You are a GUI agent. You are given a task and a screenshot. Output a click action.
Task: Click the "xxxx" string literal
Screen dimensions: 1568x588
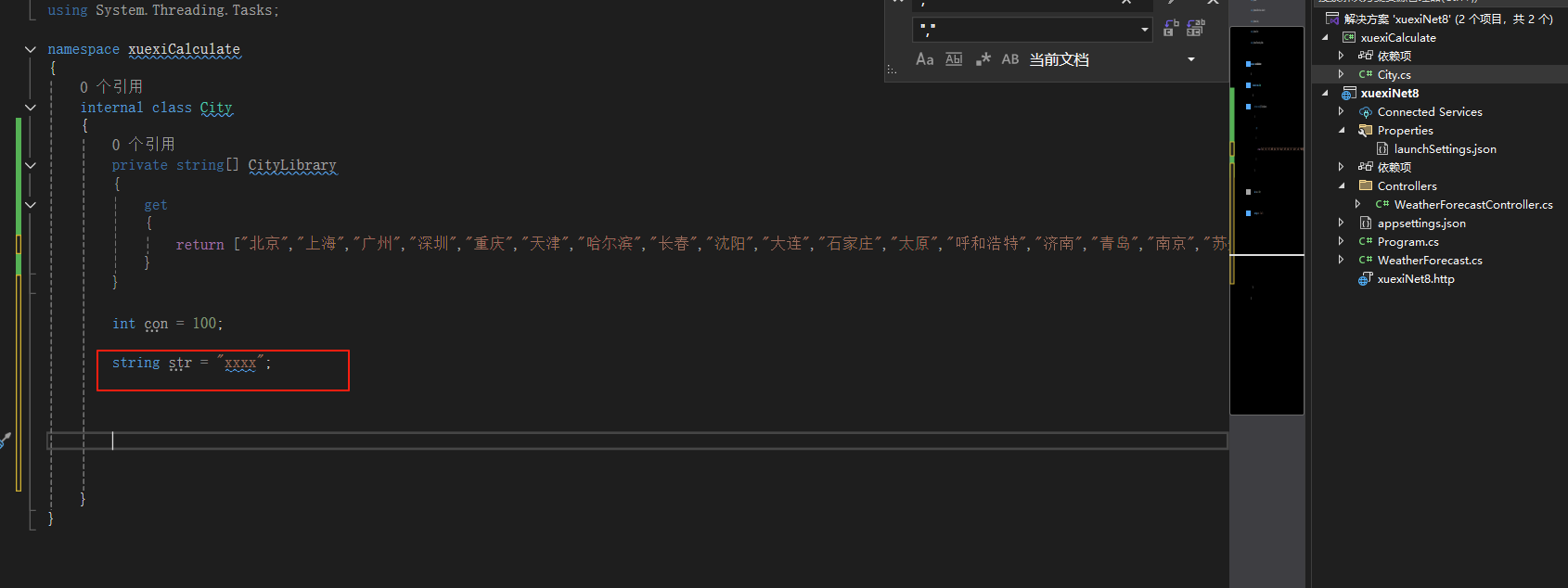tap(240, 363)
